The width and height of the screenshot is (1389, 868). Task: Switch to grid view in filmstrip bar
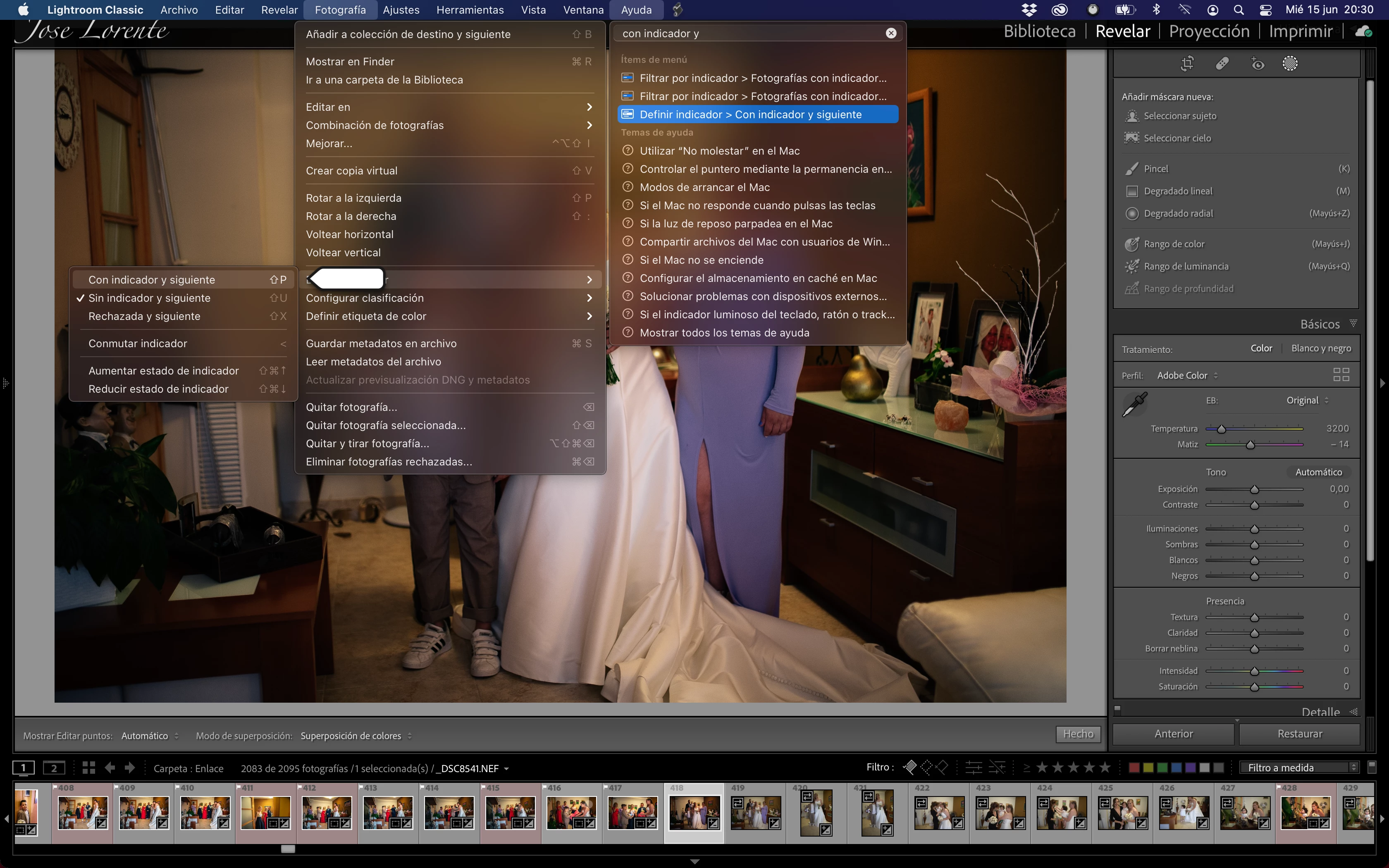[x=88, y=768]
